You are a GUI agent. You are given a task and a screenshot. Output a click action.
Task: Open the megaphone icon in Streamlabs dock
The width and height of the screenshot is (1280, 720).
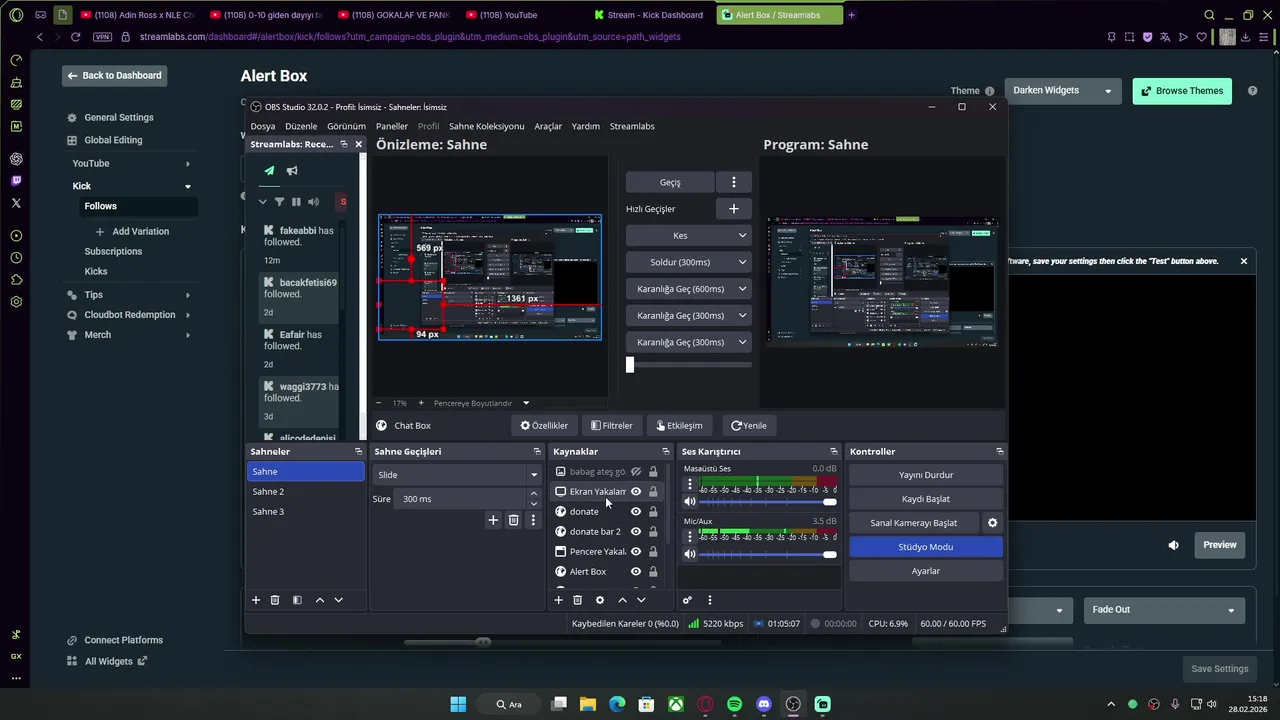click(x=292, y=171)
